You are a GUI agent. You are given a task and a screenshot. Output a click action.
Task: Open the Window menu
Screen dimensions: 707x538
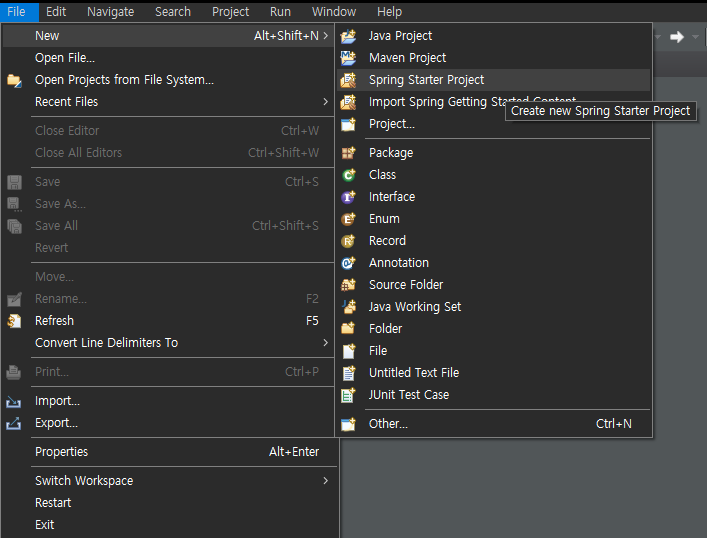coord(334,12)
